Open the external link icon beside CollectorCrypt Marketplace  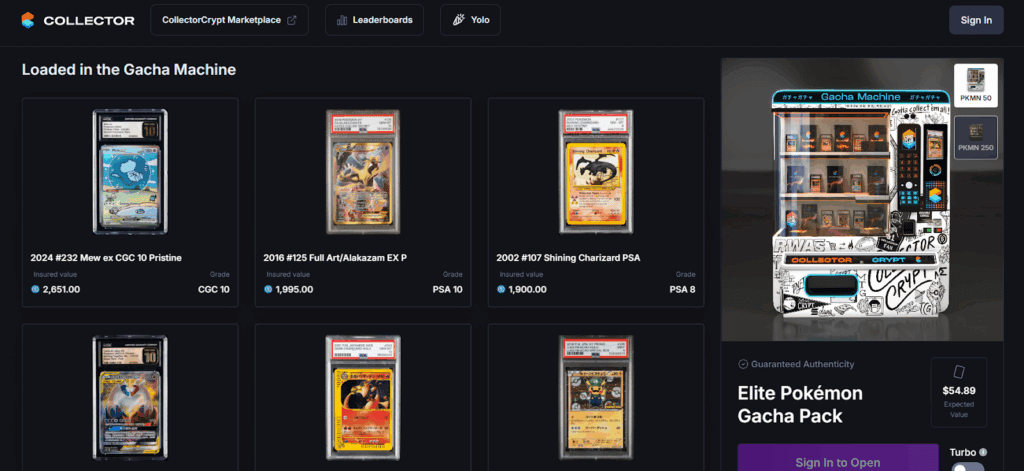click(x=292, y=20)
